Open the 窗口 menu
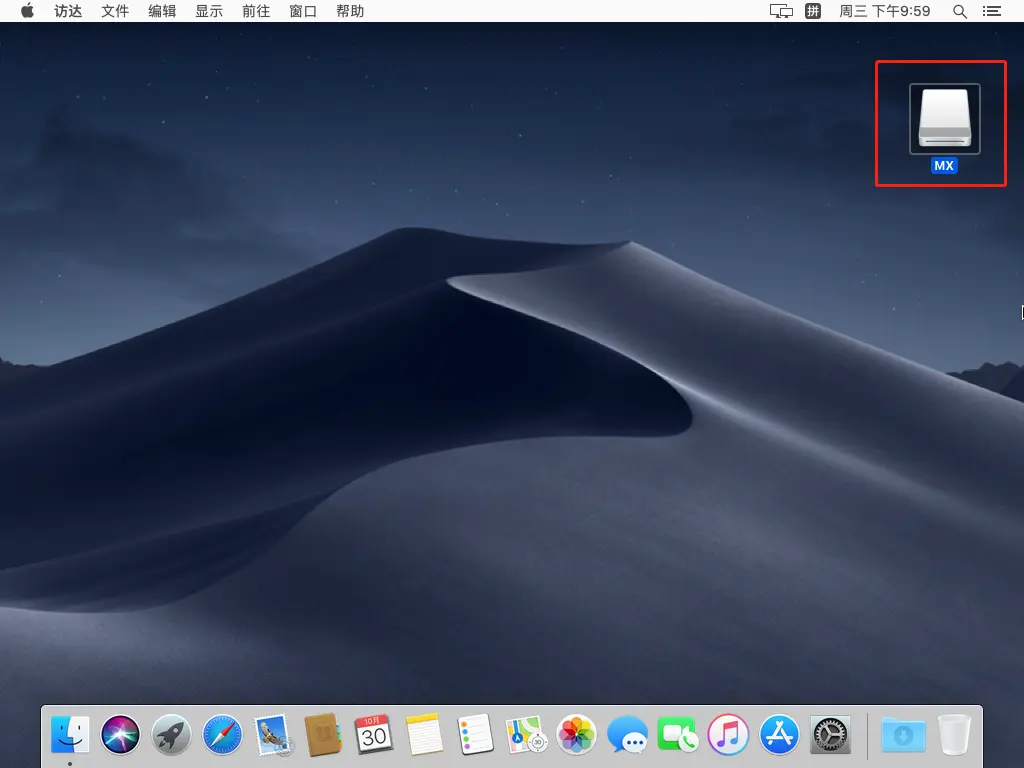The height and width of the screenshot is (768, 1024). [x=303, y=11]
